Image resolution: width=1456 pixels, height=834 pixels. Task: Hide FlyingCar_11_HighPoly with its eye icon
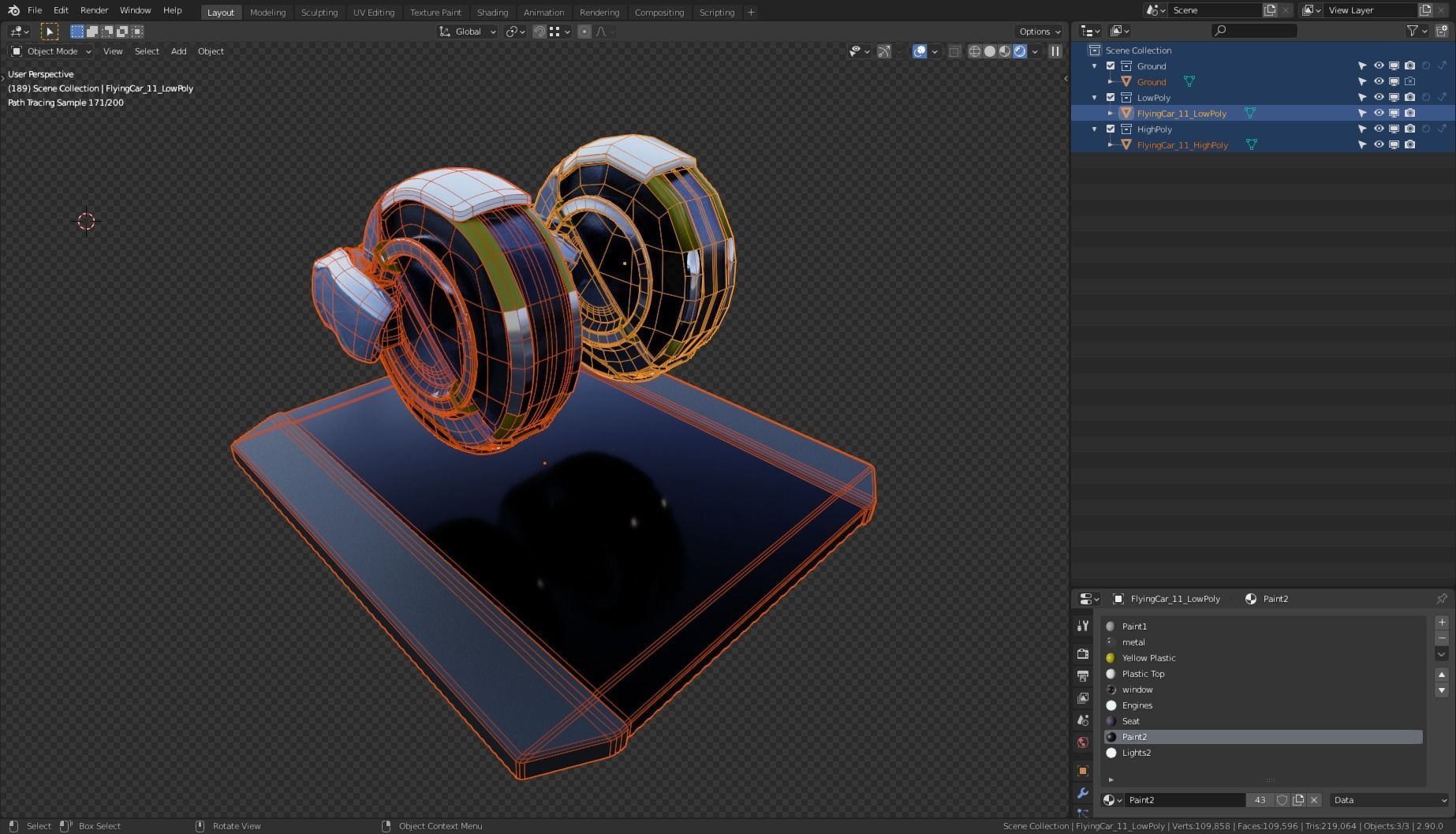coord(1379,145)
